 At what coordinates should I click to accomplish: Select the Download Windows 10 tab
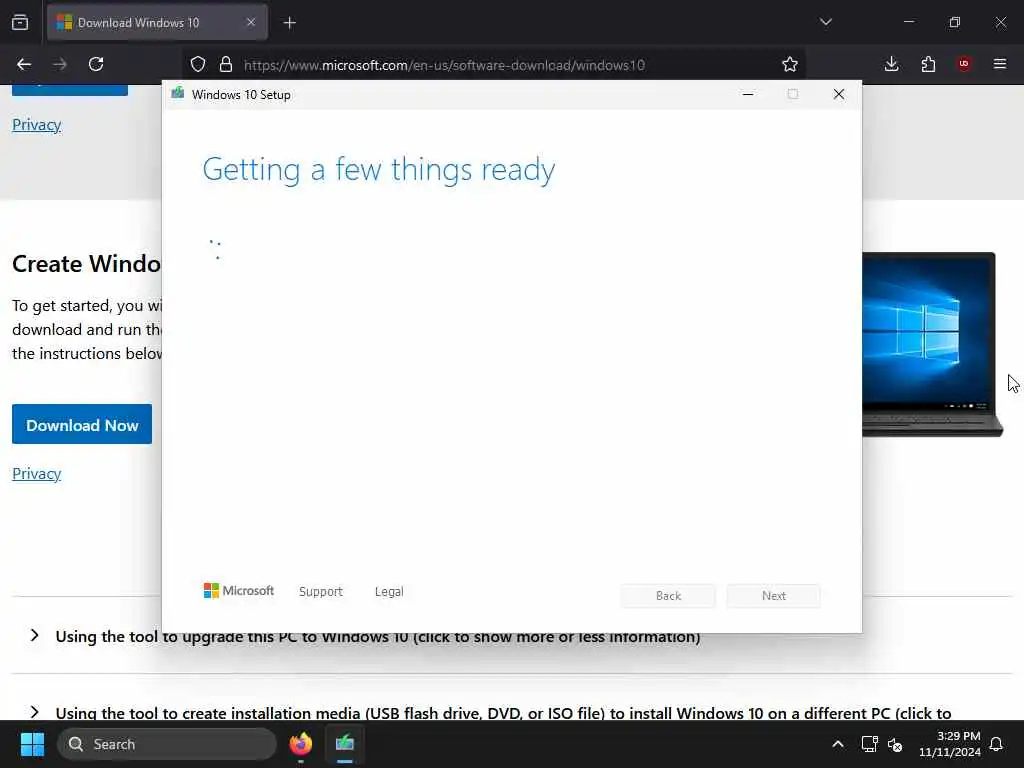tap(157, 22)
